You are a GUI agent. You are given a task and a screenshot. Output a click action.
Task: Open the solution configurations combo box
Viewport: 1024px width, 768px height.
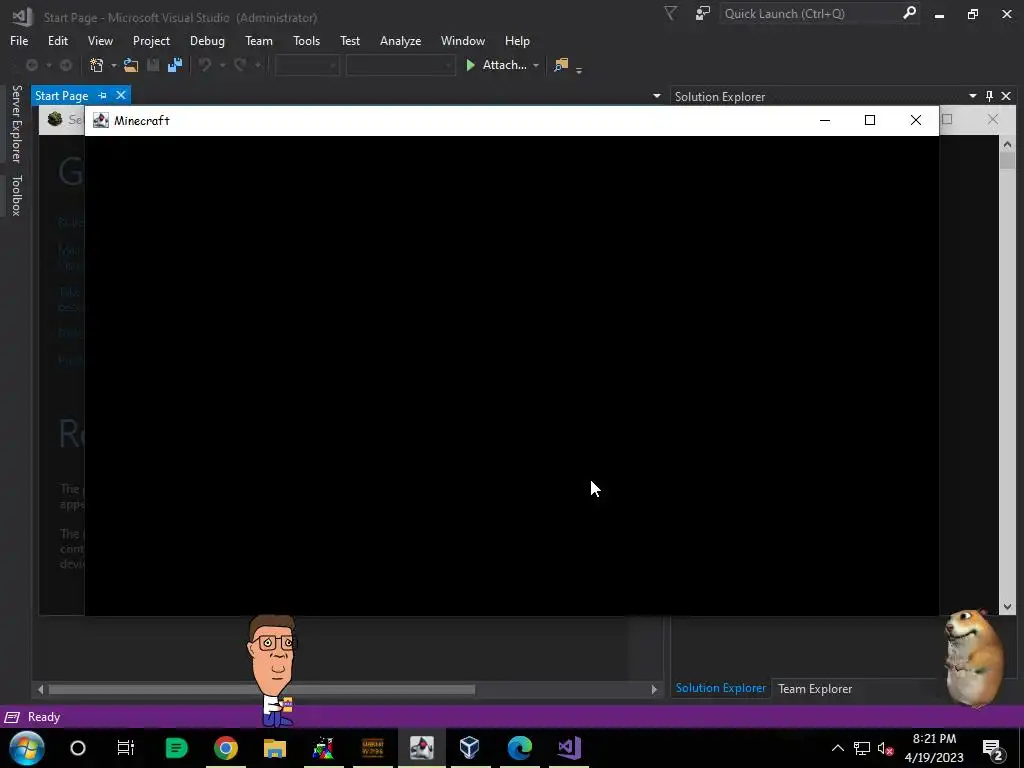pos(307,65)
